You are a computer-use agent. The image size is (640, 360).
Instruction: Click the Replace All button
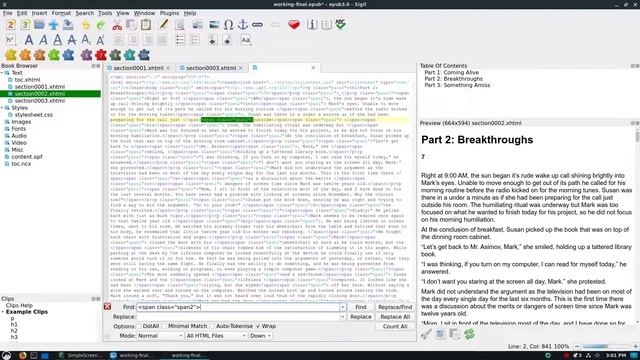click(395, 317)
